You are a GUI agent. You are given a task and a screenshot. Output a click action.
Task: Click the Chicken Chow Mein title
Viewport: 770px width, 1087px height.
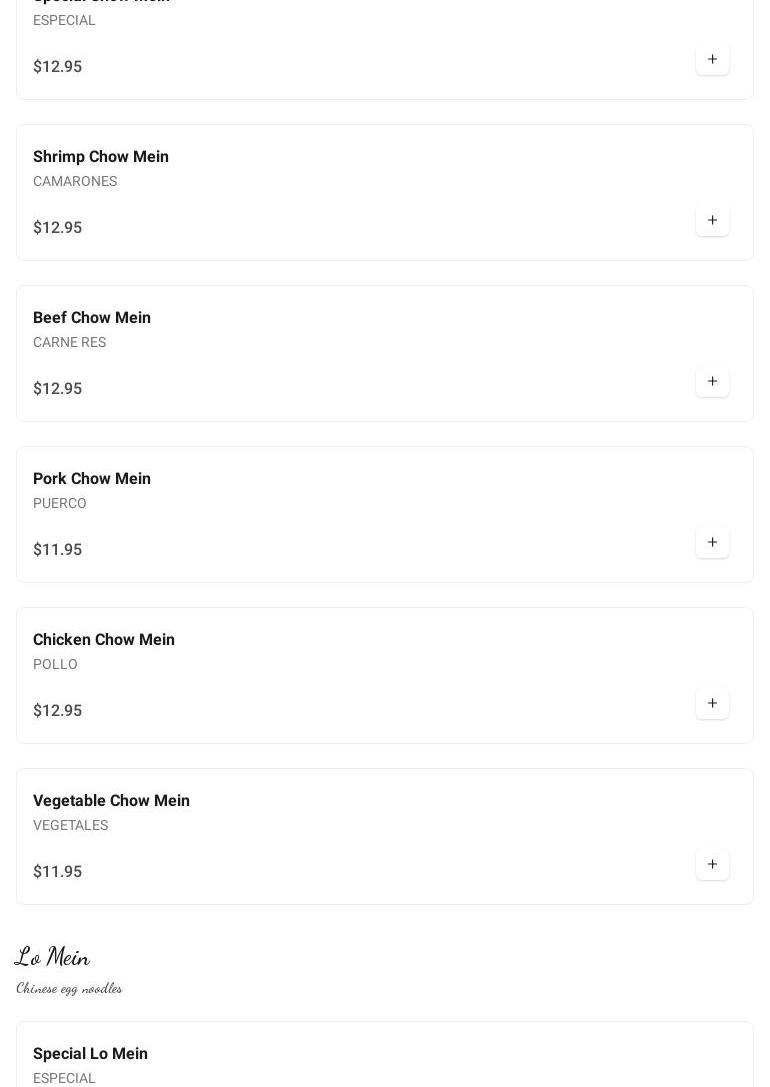pos(104,640)
